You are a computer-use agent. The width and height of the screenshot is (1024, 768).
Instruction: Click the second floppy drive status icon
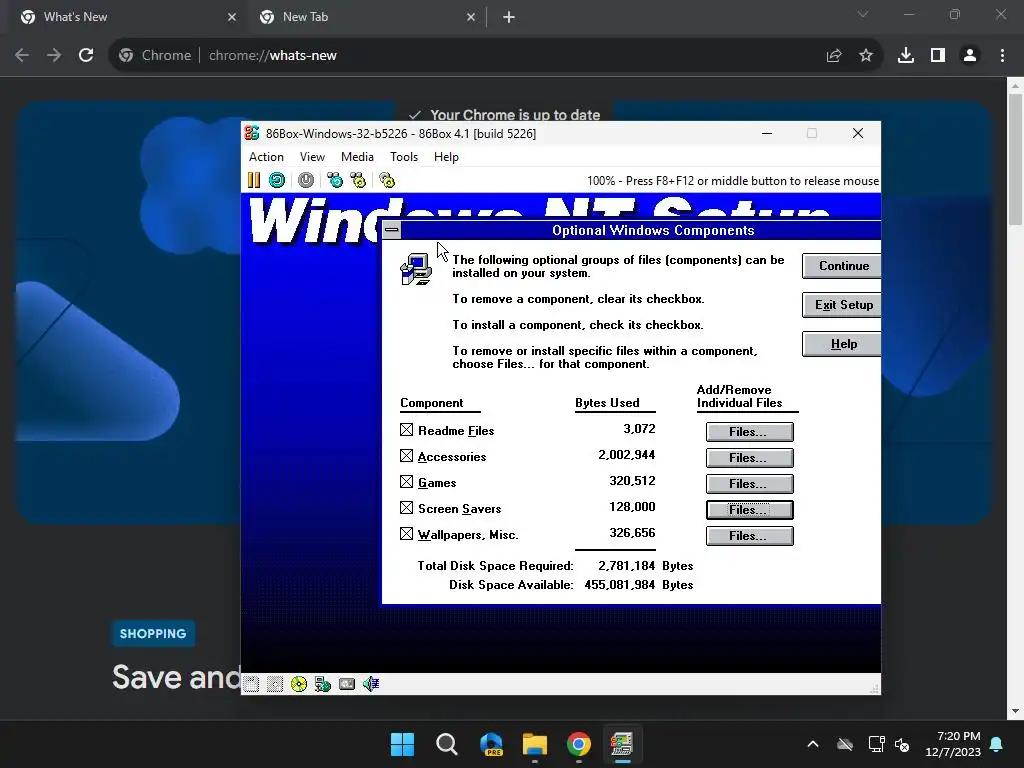pos(275,684)
